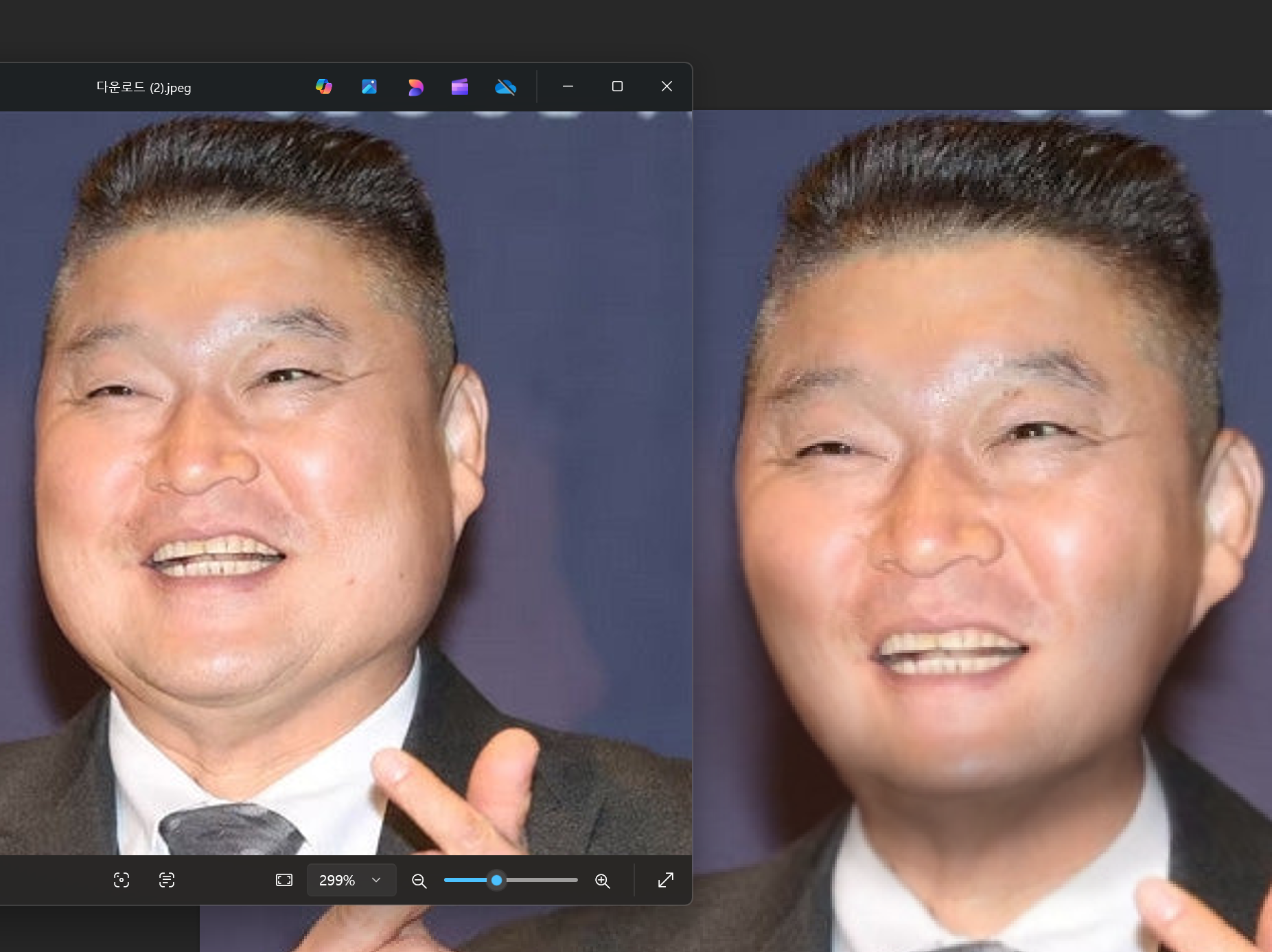Zoom in with the plus magnifier
The width and height of the screenshot is (1272, 952).
coord(603,881)
